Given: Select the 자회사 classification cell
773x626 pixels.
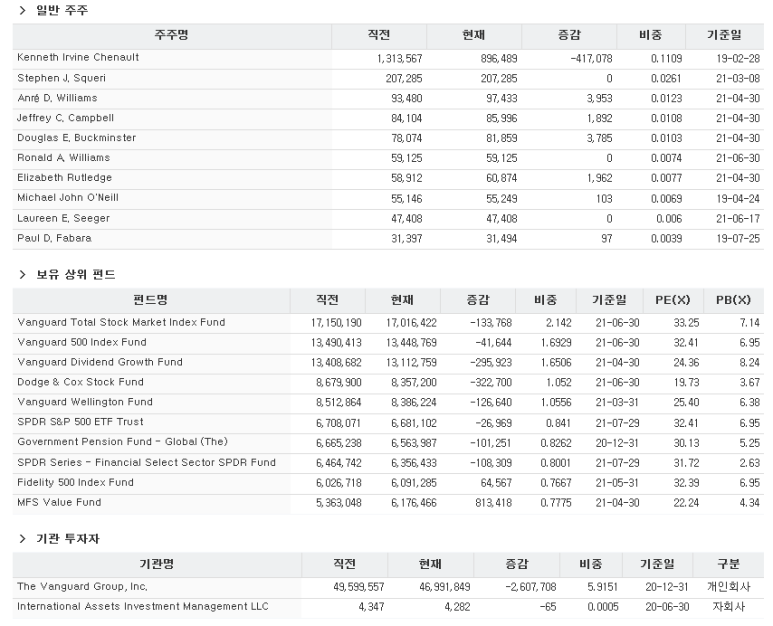Looking at the screenshot, I should [728, 606].
